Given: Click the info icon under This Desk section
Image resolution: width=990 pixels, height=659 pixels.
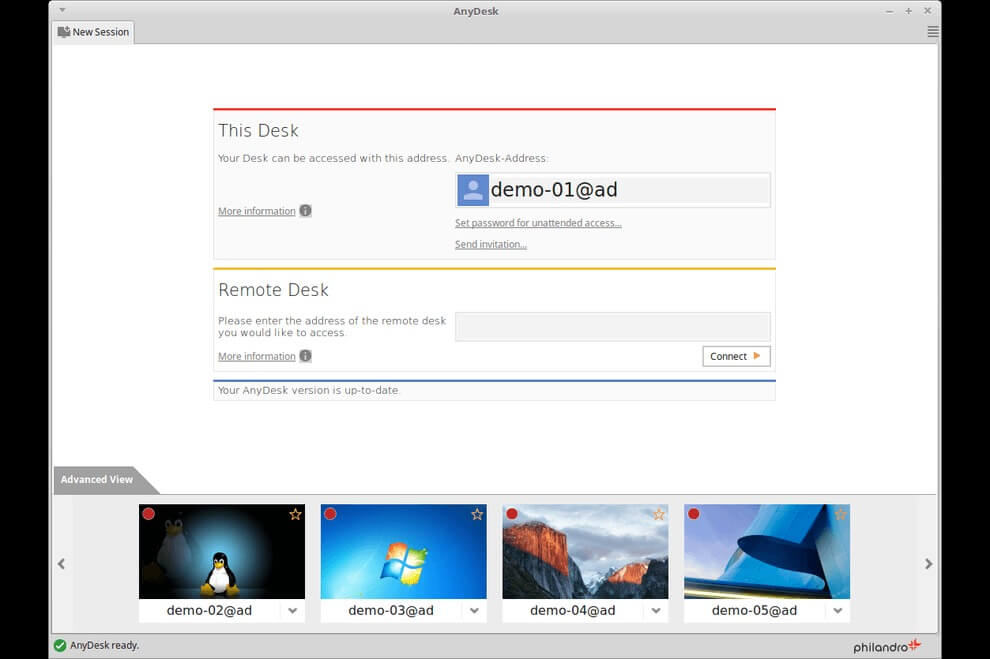Looking at the screenshot, I should (305, 210).
